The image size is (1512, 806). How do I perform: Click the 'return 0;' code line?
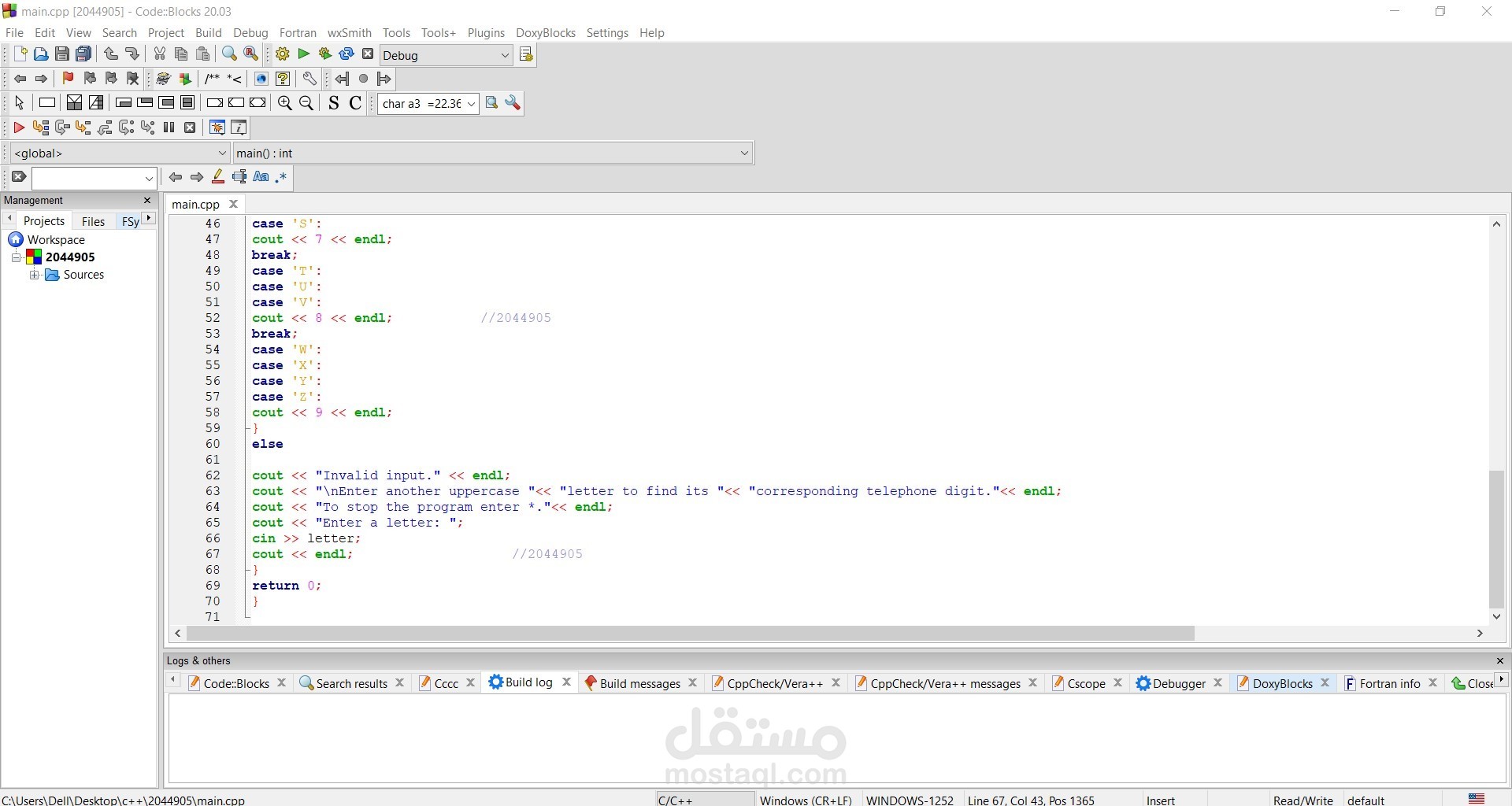[287, 586]
